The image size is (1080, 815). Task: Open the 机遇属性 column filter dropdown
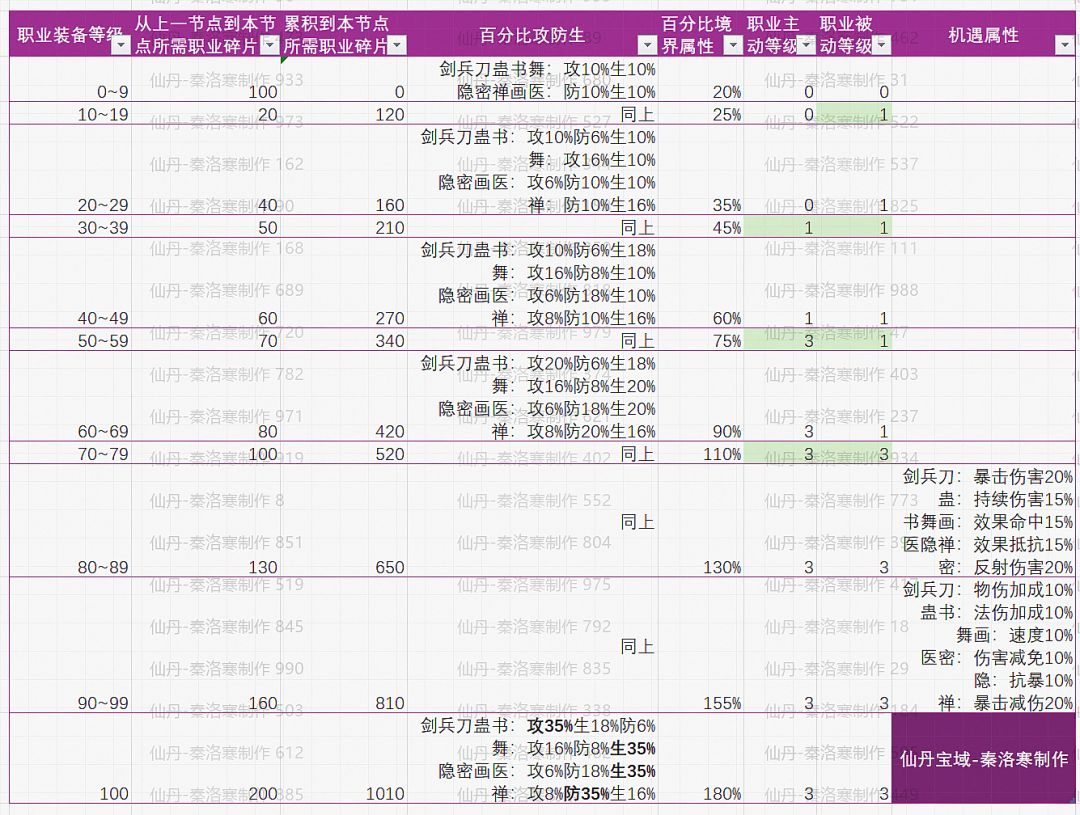pyautogui.click(x=1063, y=45)
